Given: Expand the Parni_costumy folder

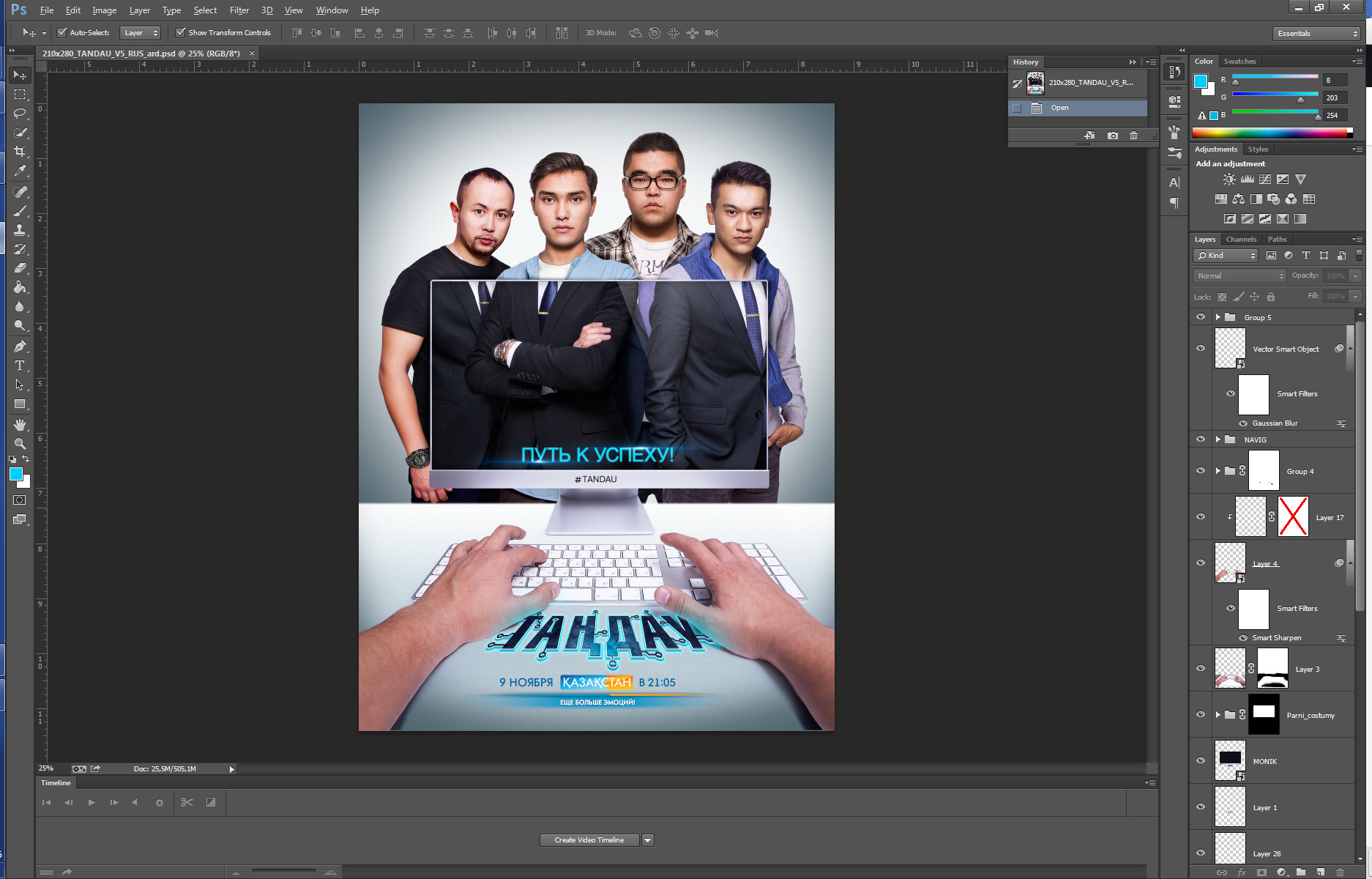Looking at the screenshot, I should 1218,715.
